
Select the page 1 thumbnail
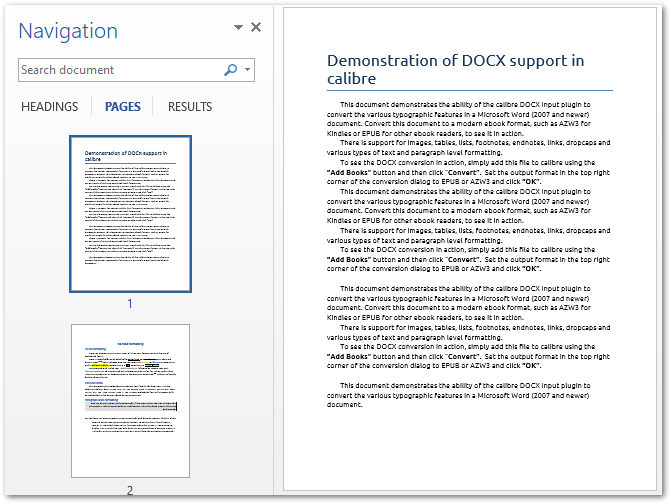pyautogui.click(x=129, y=213)
